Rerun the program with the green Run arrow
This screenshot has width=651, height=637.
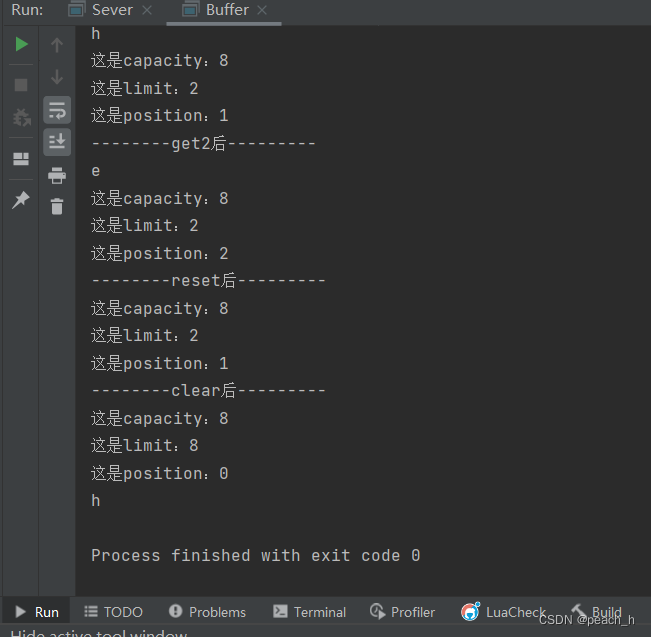point(21,44)
